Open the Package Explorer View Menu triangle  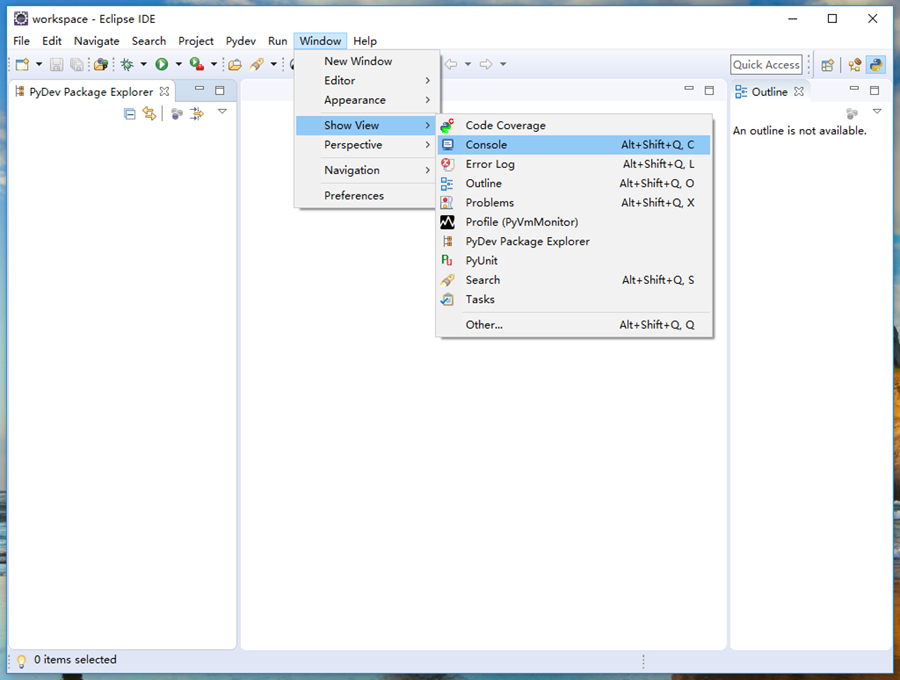(223, 111)
